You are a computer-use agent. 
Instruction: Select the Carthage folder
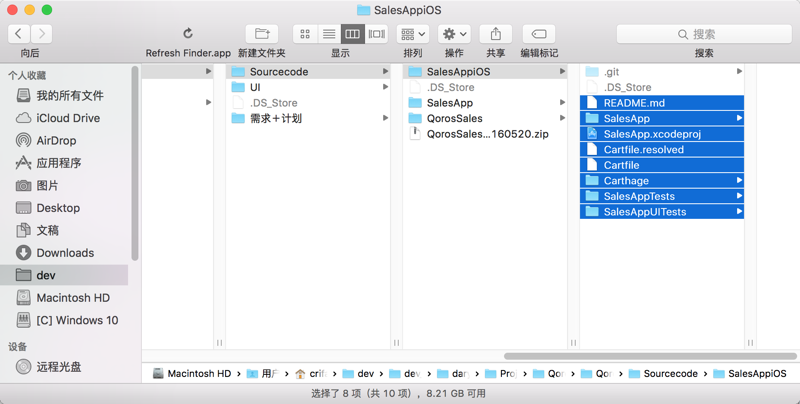coord(662,181)
